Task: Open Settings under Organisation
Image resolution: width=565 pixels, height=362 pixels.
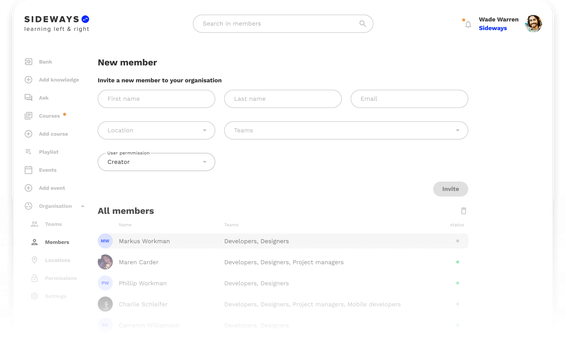Action: [x=55, y=296]
